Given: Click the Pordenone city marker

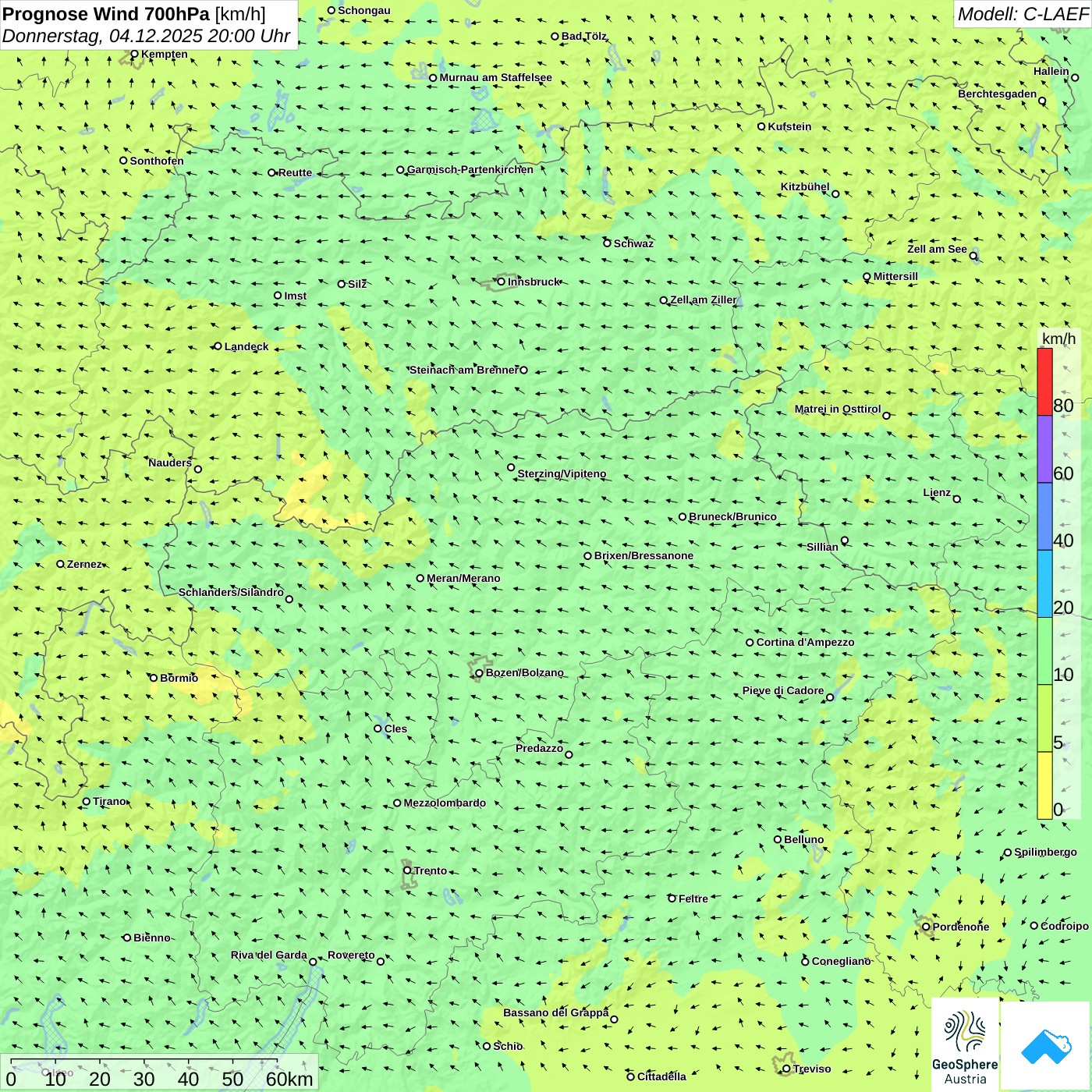Looking at the screenshot, I should click(x=927, y=927).
